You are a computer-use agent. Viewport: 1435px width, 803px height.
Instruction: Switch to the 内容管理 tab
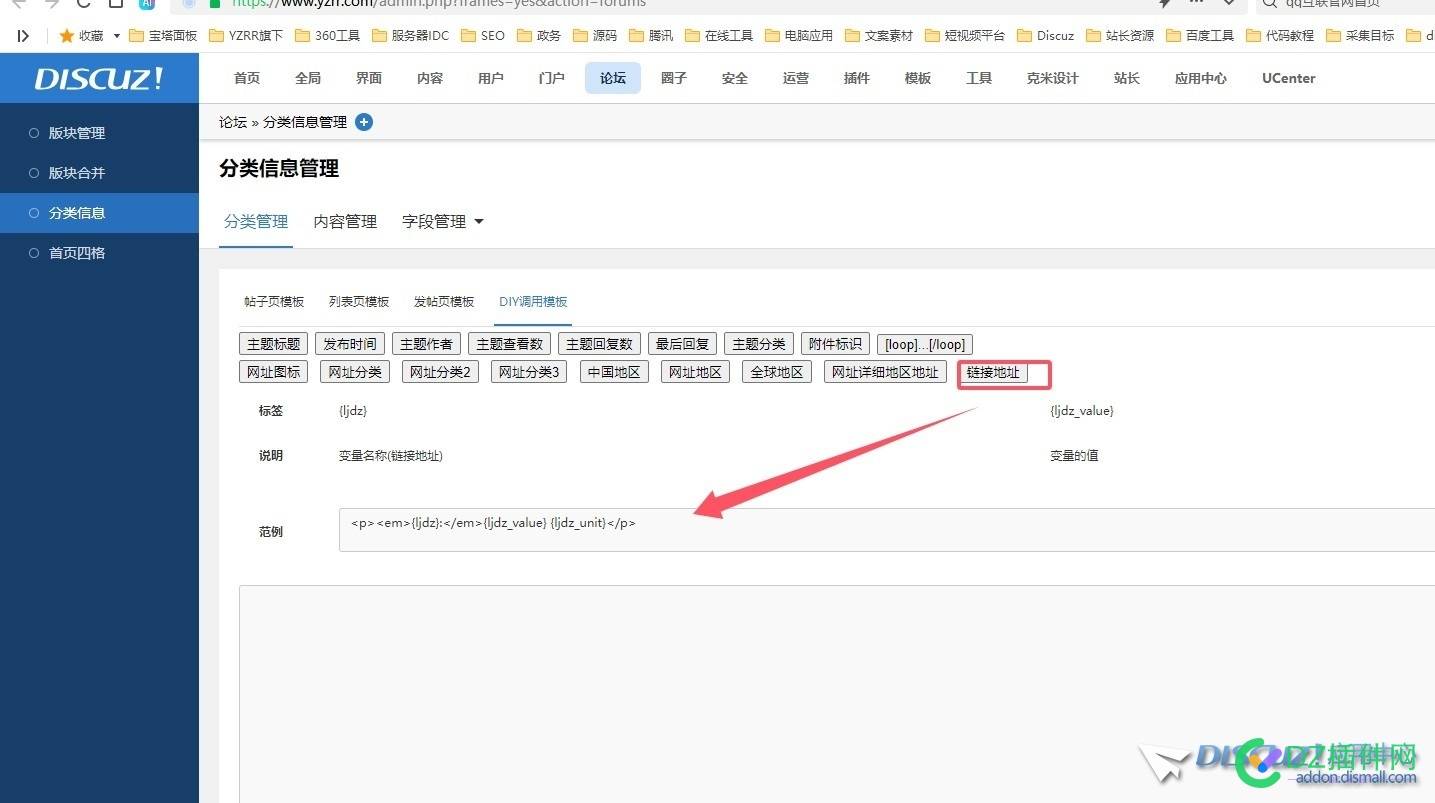coord(344,222)
